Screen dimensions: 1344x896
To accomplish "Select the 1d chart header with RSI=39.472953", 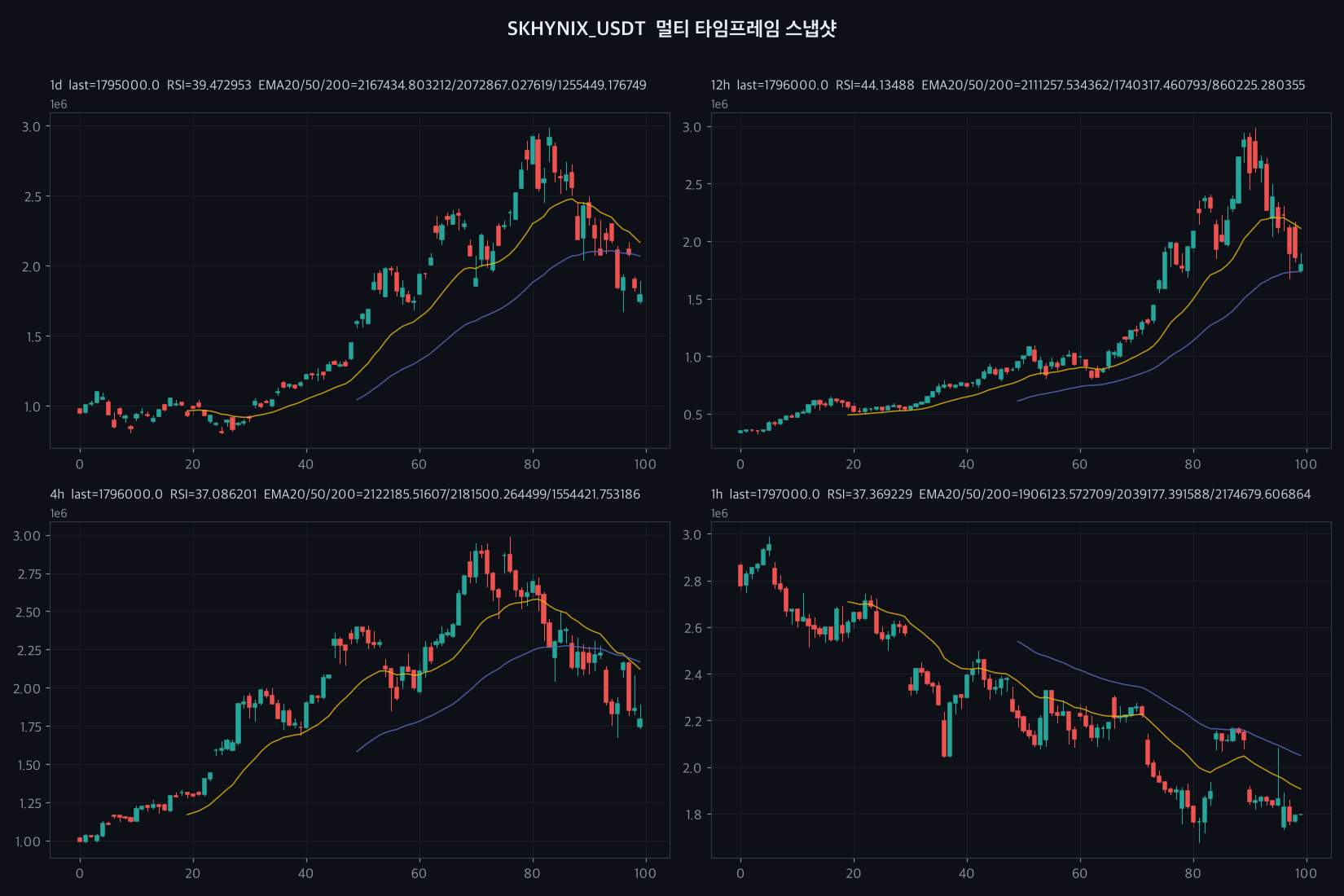I will [348, 85].
